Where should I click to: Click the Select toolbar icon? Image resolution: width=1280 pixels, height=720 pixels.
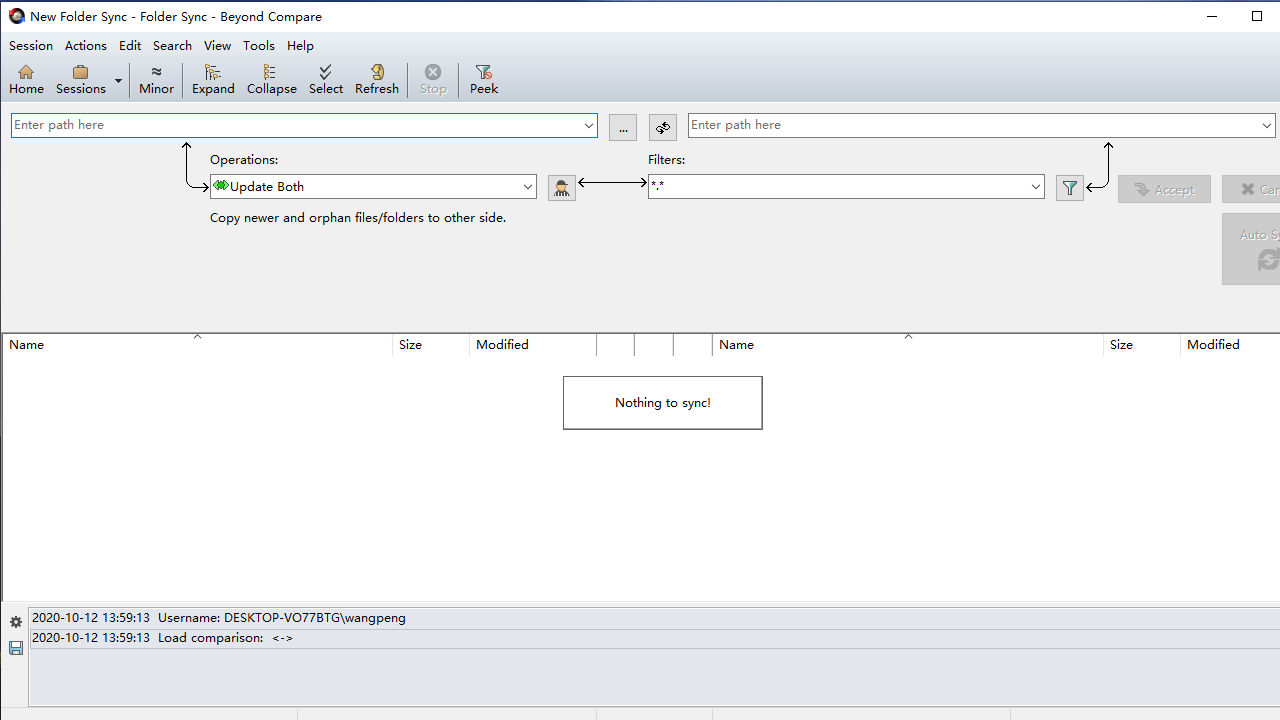tap(325, 79)
